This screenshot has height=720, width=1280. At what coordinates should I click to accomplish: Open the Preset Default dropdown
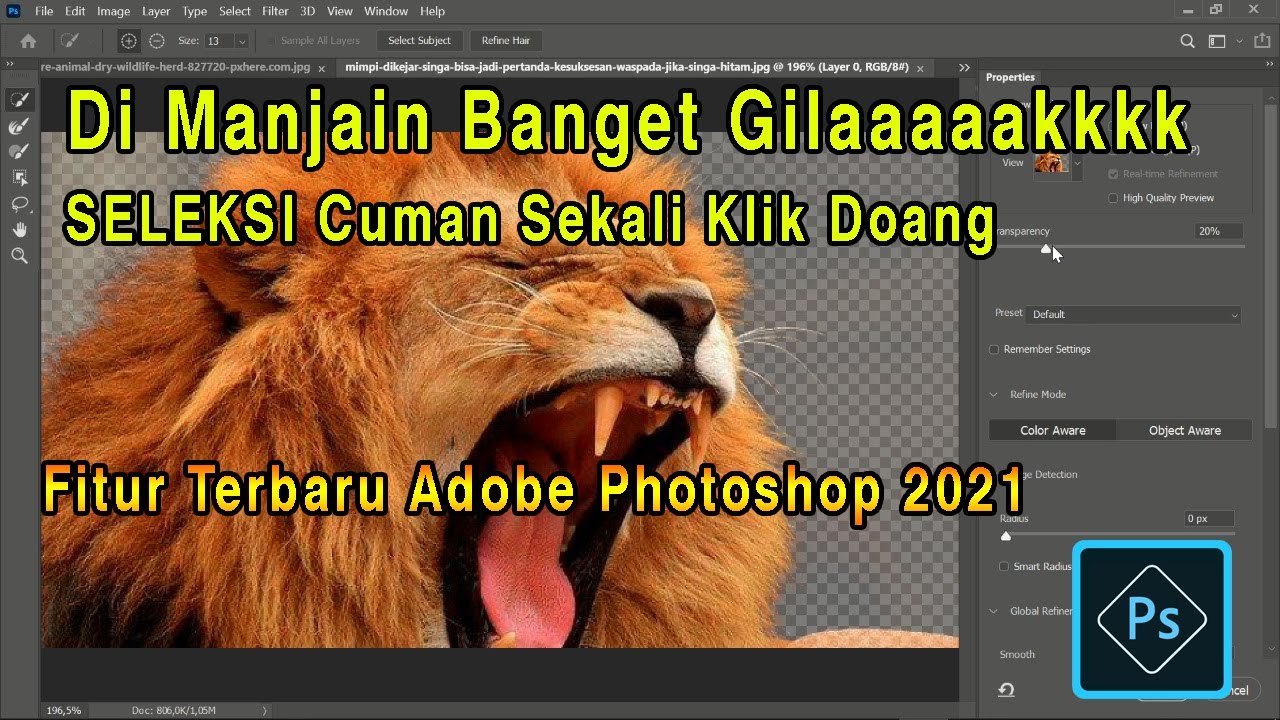(1134, 314)
